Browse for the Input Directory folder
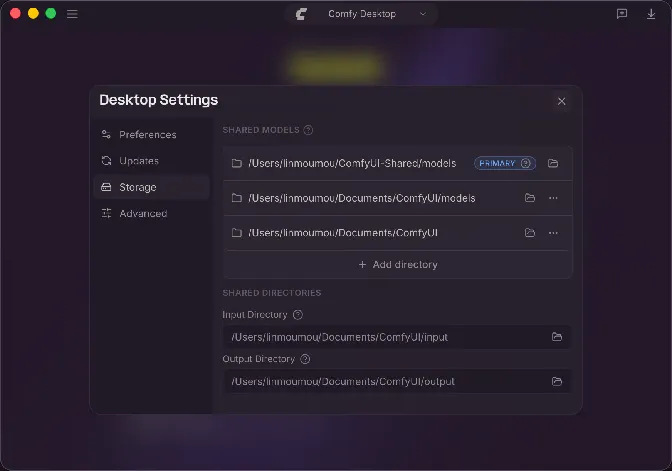 point(557,337)
